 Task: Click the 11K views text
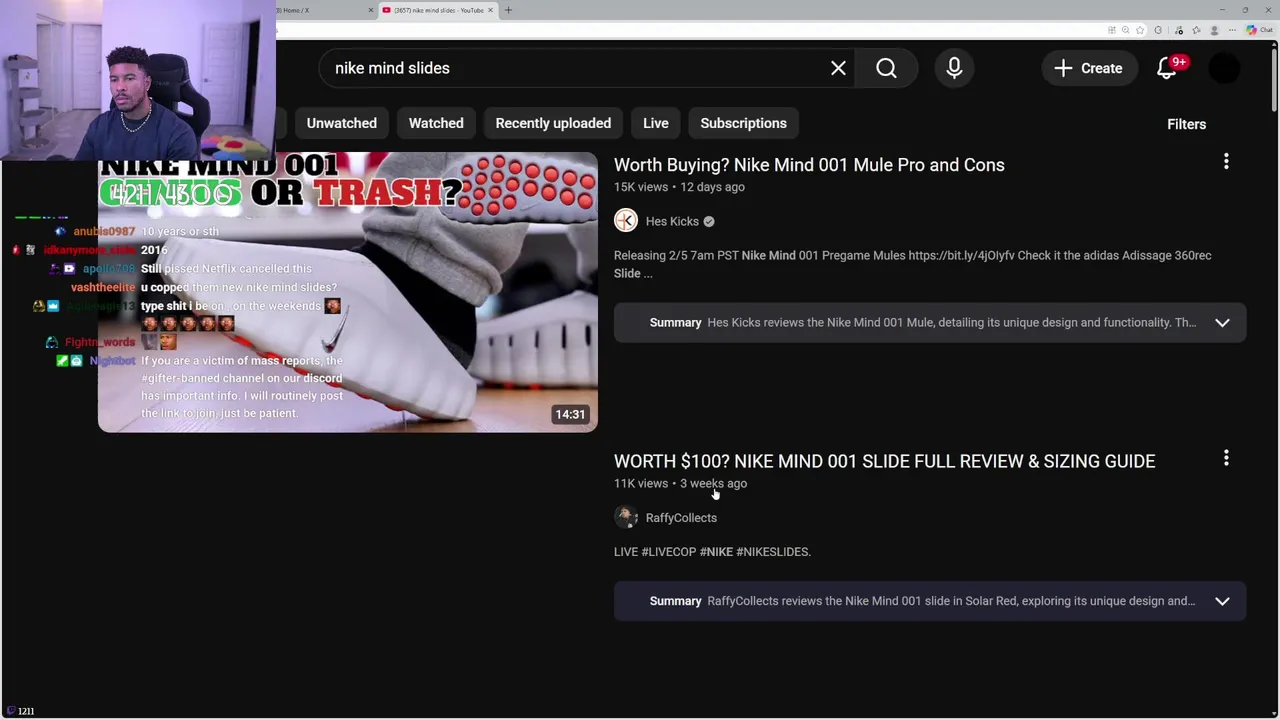[641, 483]
